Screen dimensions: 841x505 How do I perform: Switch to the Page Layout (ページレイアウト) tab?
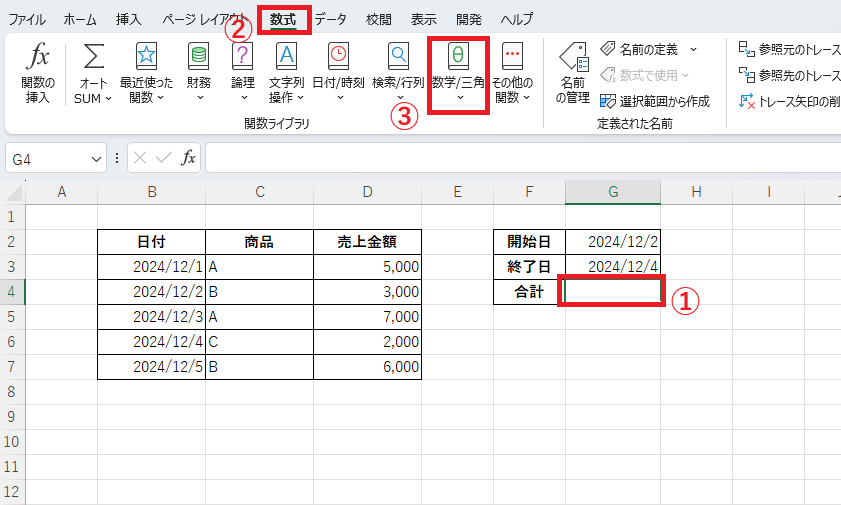[204, 19]
